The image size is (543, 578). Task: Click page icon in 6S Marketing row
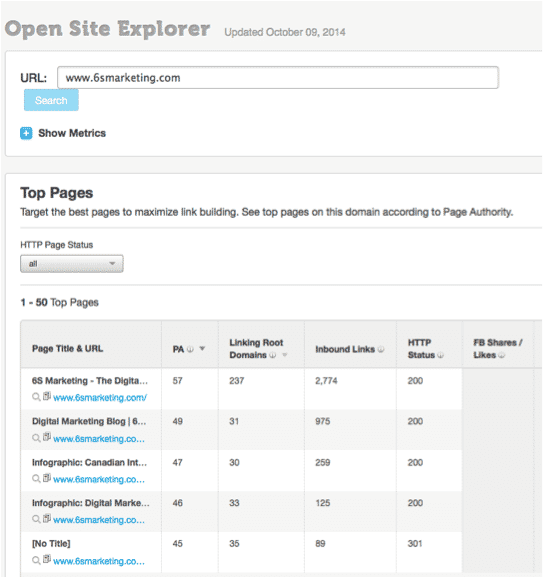(x=47, y=396)
